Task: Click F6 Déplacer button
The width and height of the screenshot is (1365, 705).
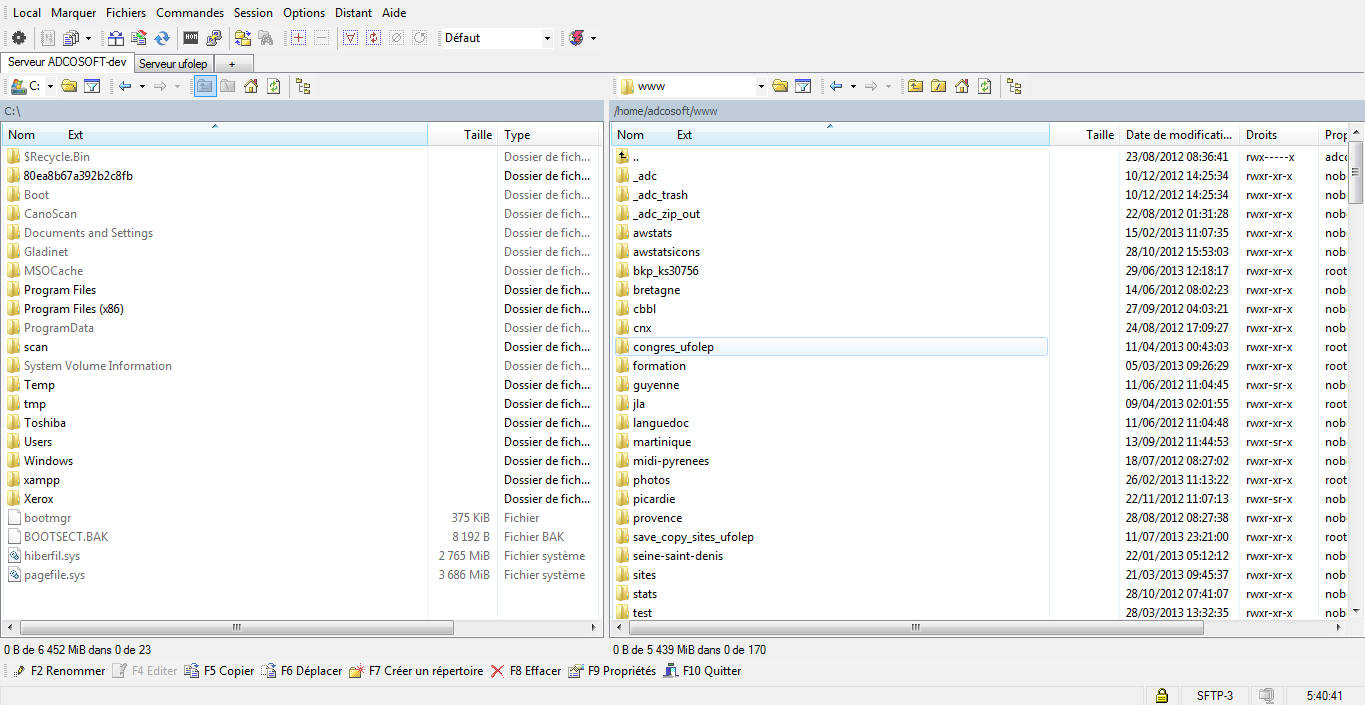Action: (302, 671)
